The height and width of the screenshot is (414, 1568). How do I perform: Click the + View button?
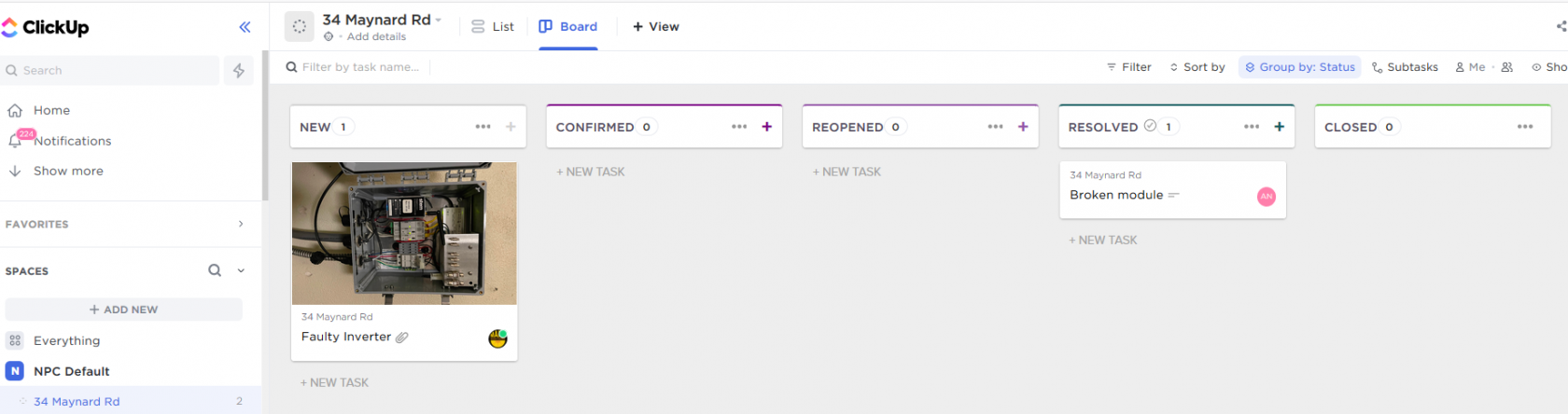(656, 27)
